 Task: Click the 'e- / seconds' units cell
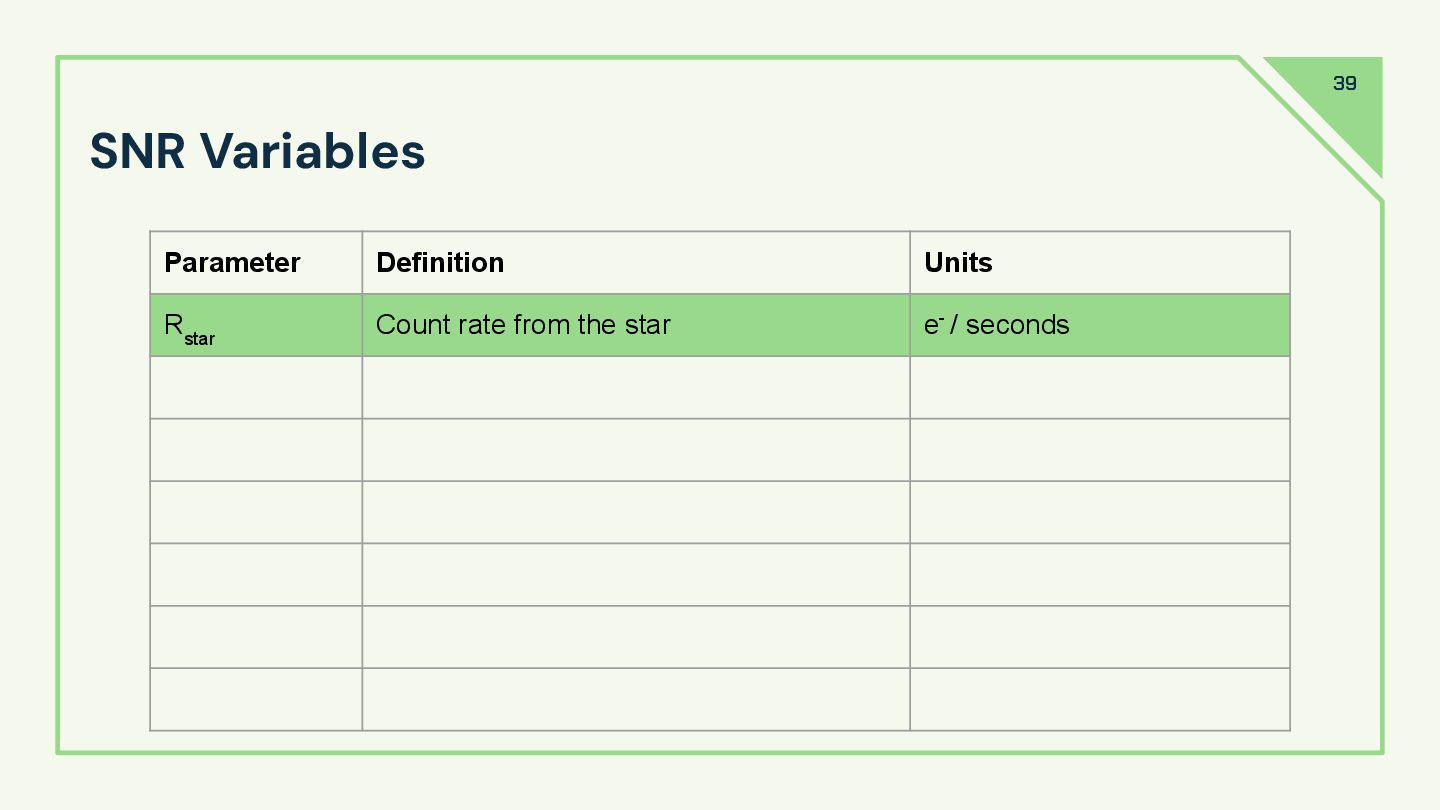click(x=1100, y=325)
